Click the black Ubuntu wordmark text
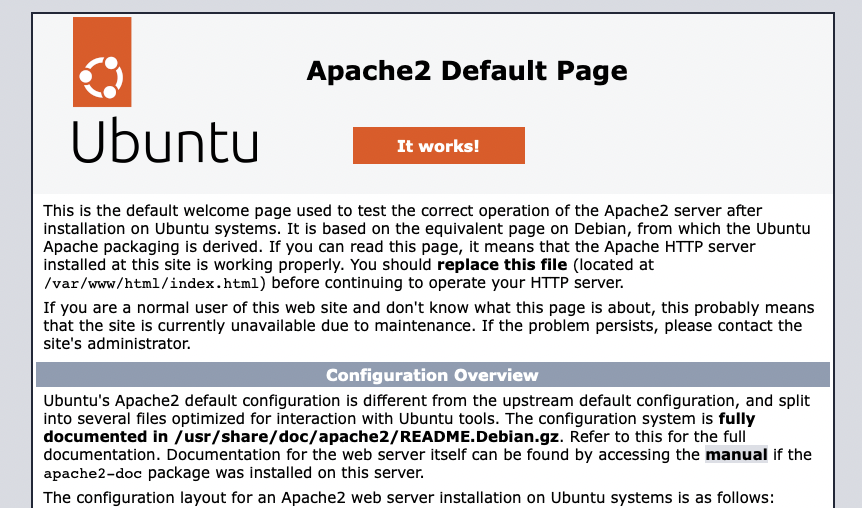The image size is (862, 508). click(165, 142)
